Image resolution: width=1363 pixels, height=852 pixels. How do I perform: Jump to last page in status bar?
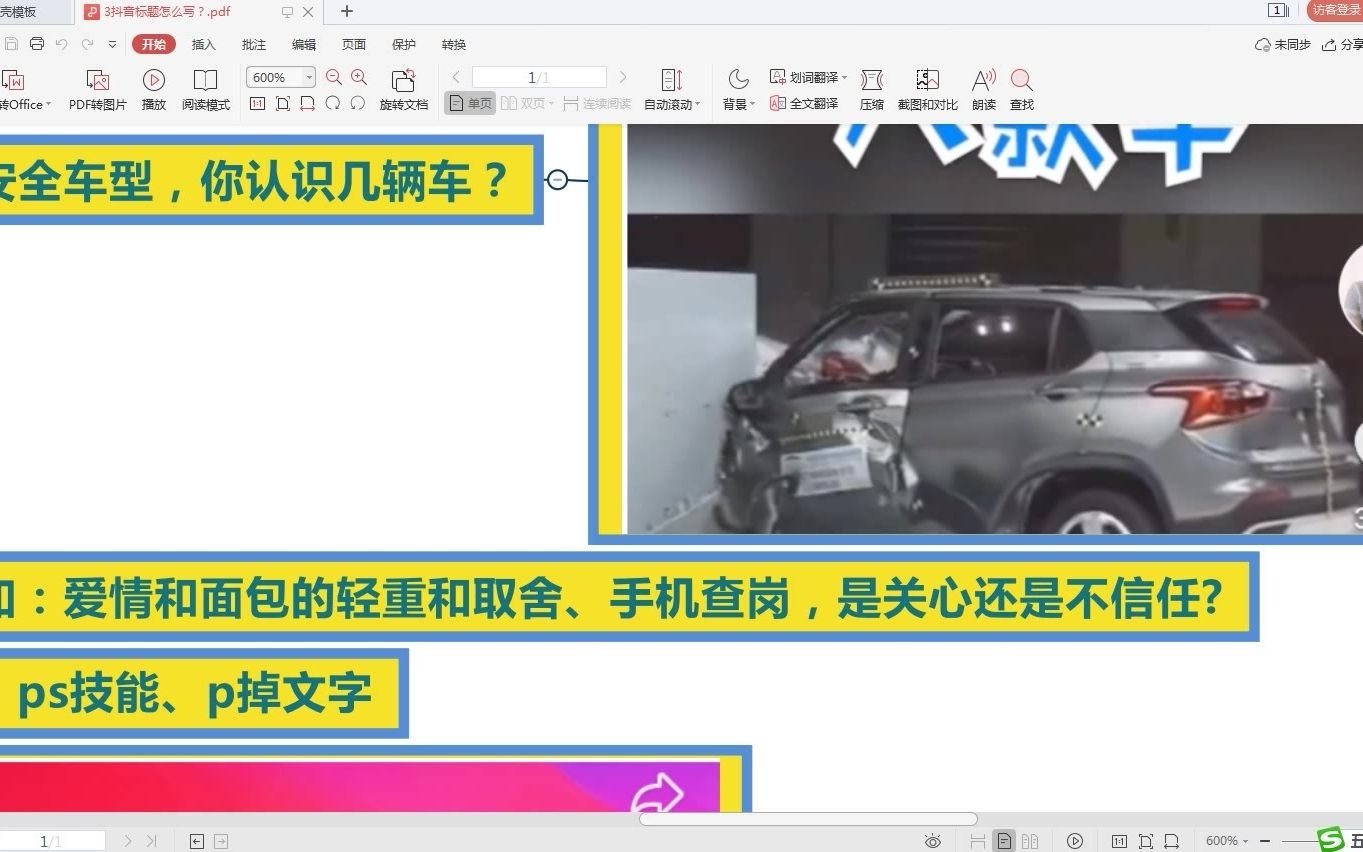[151, 841]
